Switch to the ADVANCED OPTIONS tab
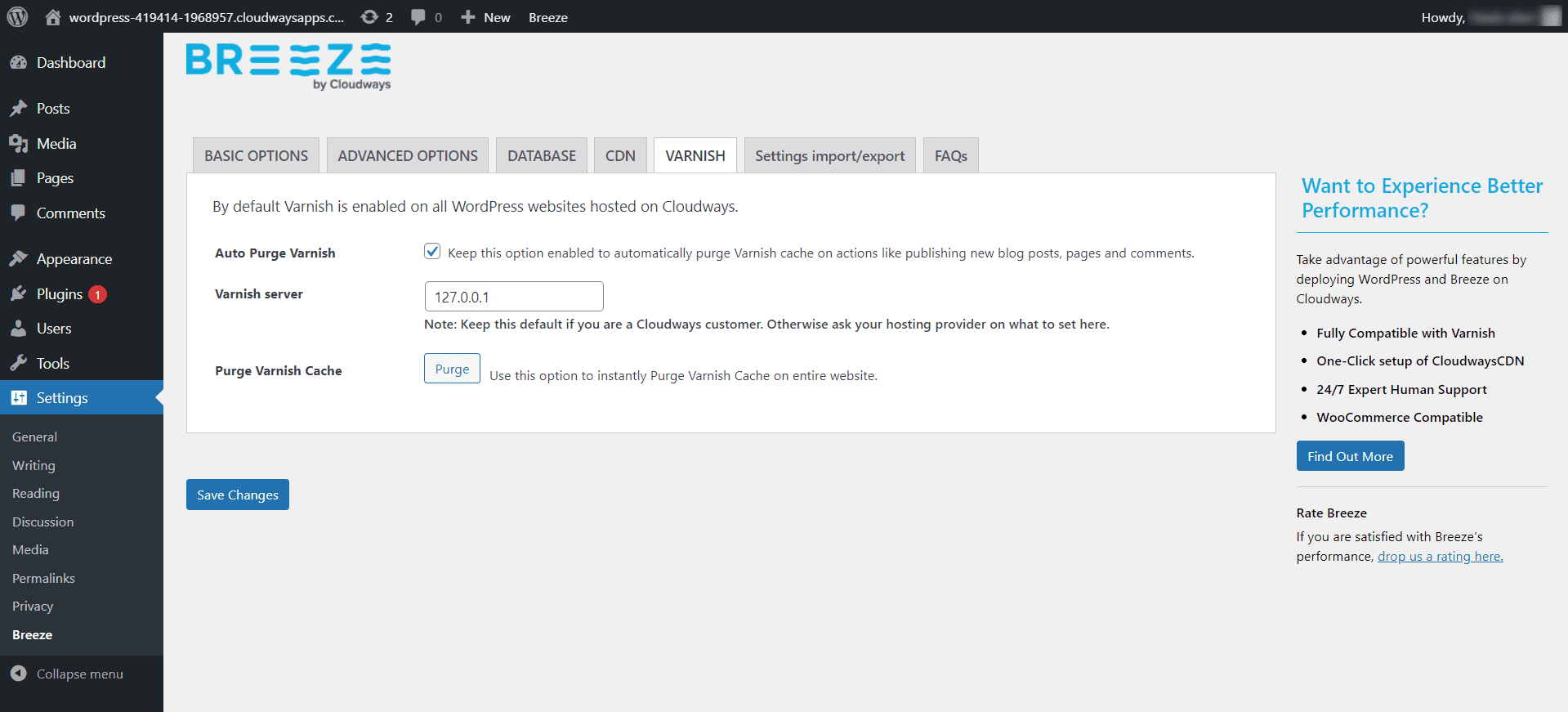Image resolution: width=1568 pixels, height=712 pixels. tap(408, 156)
